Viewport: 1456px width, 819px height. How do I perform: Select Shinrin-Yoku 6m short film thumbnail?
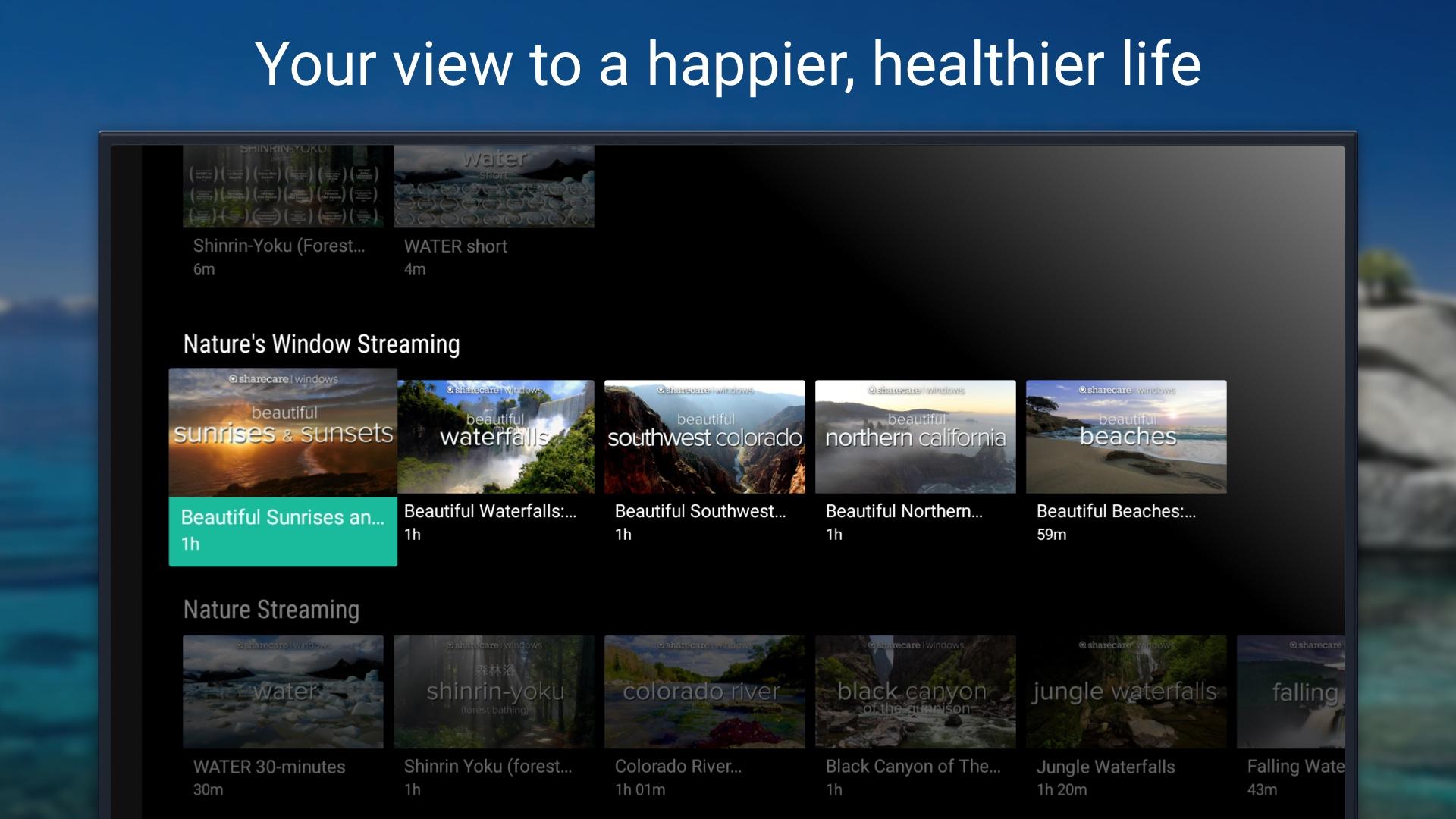283,186
